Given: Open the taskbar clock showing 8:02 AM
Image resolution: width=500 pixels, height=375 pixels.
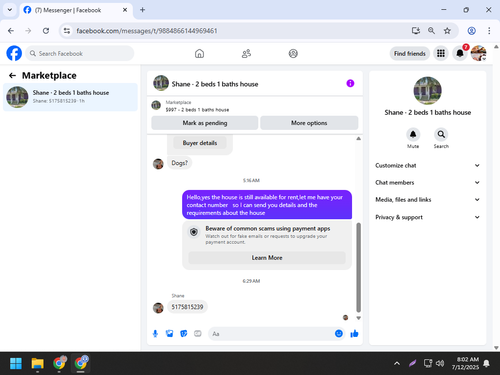Looking at the screenshot, I should tap(465, 363).
